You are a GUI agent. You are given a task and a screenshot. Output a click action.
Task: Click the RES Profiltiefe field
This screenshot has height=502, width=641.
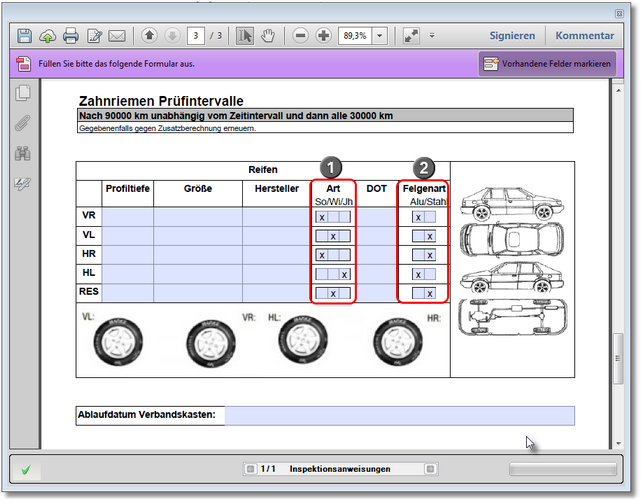(x=128, y=294)
